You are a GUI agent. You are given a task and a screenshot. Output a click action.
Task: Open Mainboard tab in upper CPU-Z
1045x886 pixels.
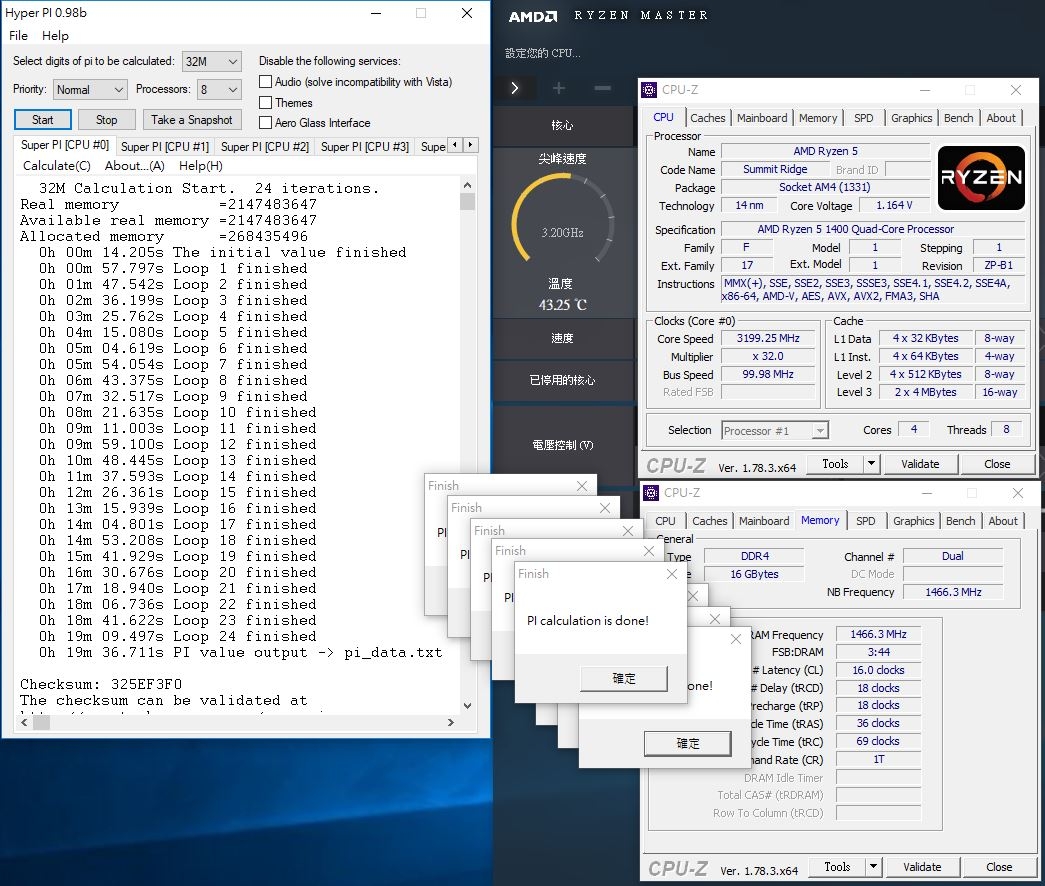click(762, 118)
